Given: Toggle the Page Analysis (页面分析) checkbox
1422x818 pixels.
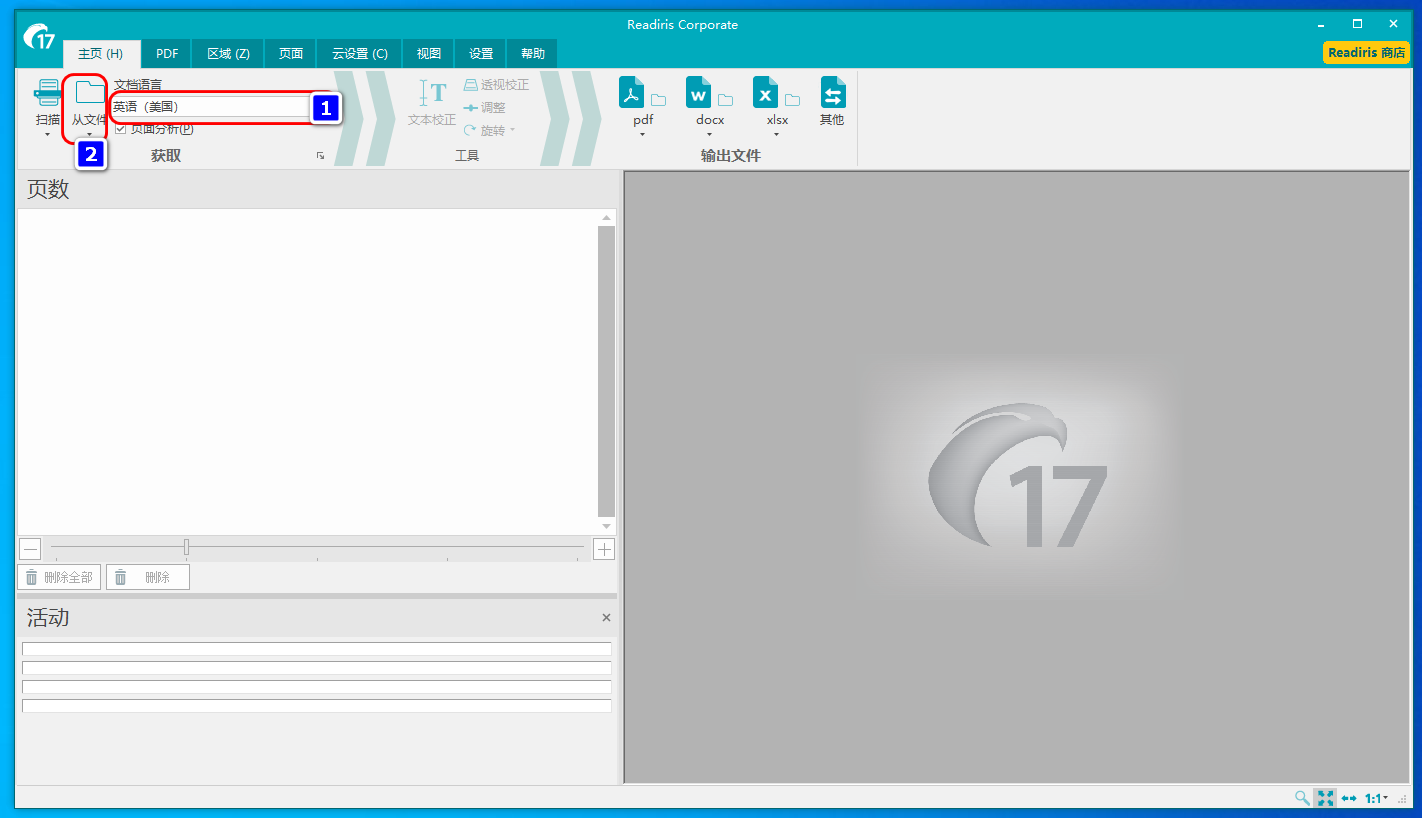Looking at the screenshot, I should pyautogui.click(x=120, y=129).
